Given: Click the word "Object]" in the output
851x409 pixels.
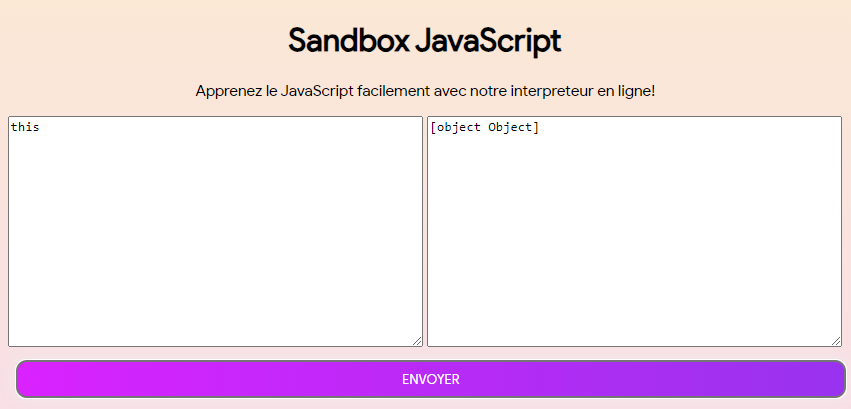Looking at the screenshot, I should pos(514,128).
